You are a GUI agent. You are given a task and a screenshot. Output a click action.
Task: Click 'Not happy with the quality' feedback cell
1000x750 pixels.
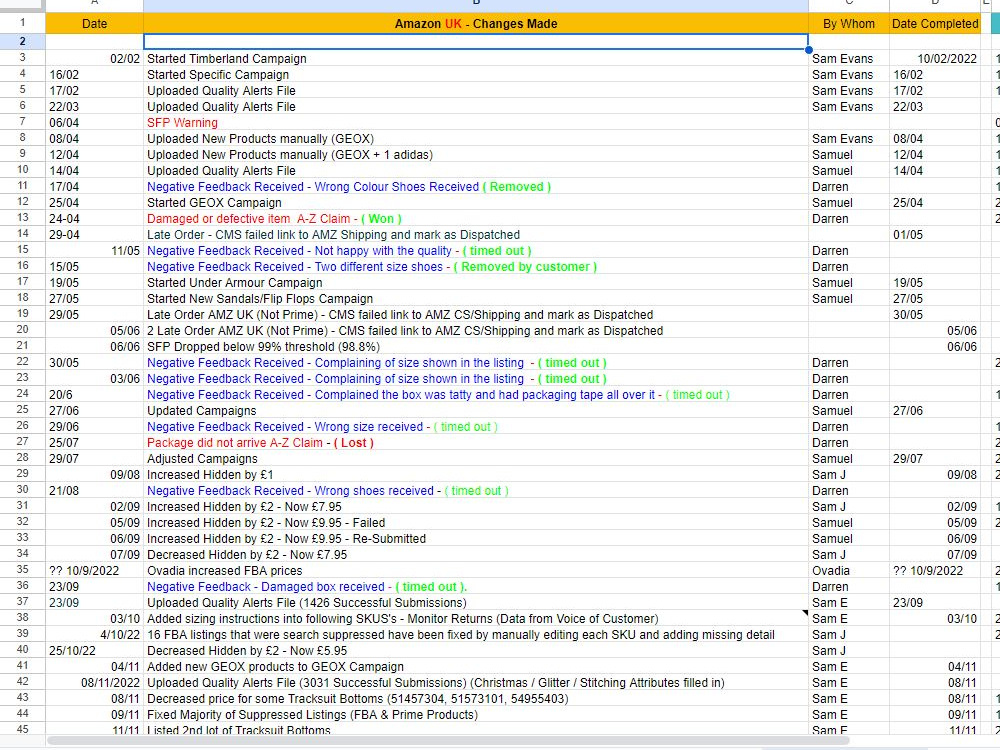coord(476,251)
